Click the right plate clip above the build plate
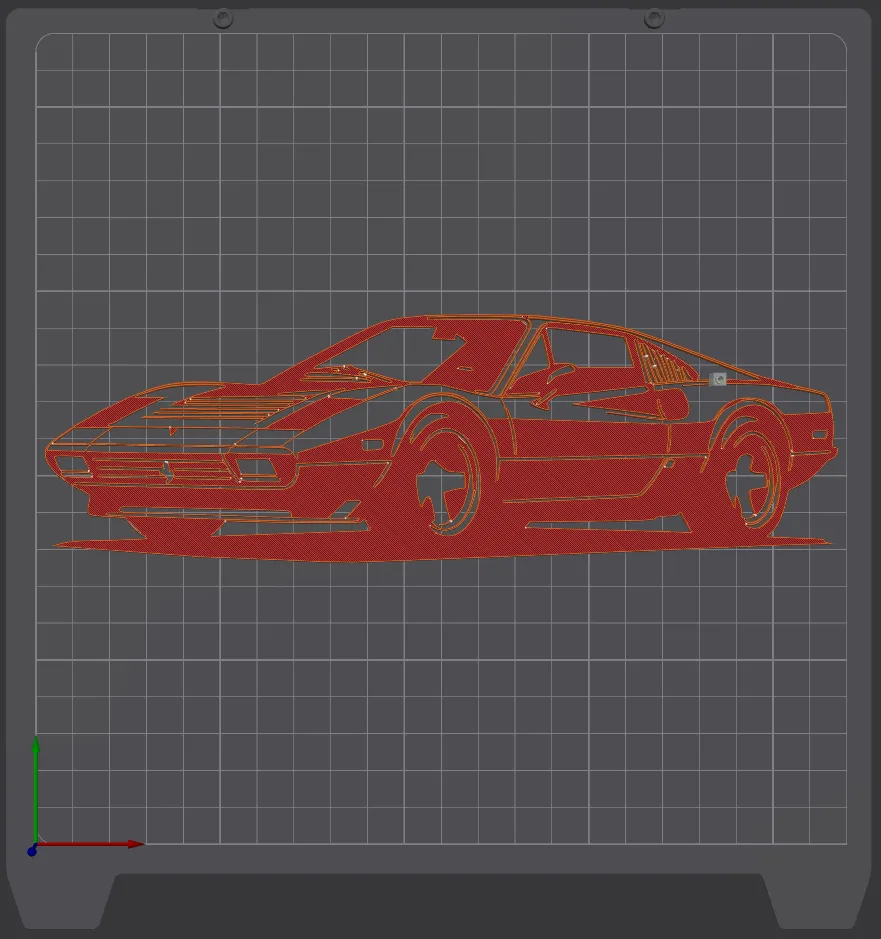This screenshot has height=939, width=881. (655, 16)
